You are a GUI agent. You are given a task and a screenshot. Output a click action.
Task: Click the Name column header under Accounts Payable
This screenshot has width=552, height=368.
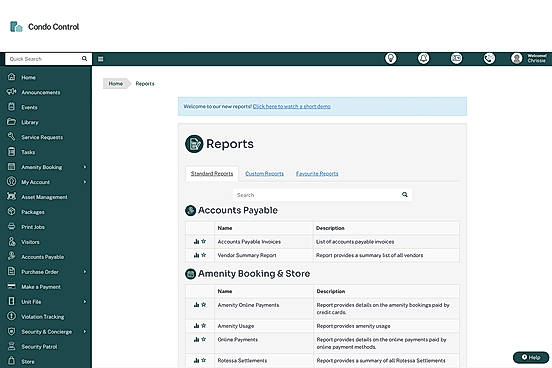click(225, 228)
